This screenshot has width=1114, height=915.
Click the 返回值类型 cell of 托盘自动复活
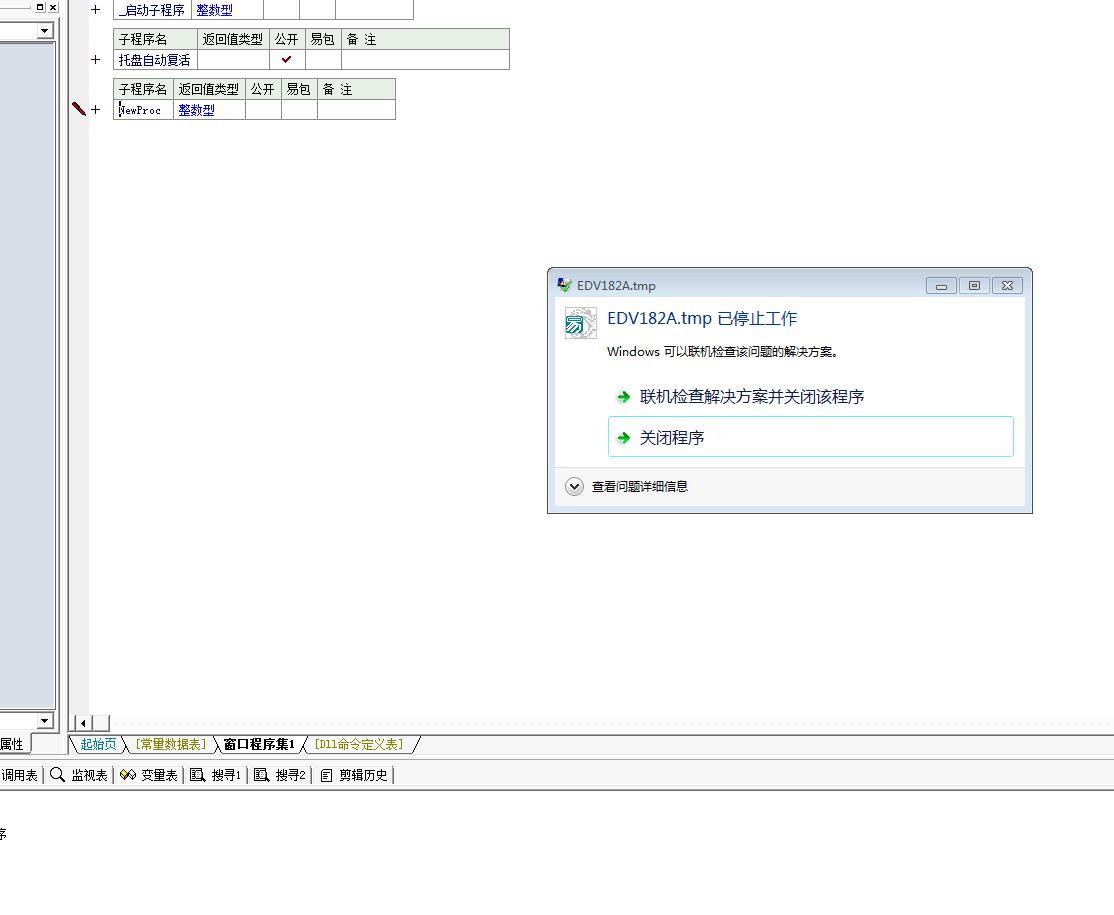(233, 60)
